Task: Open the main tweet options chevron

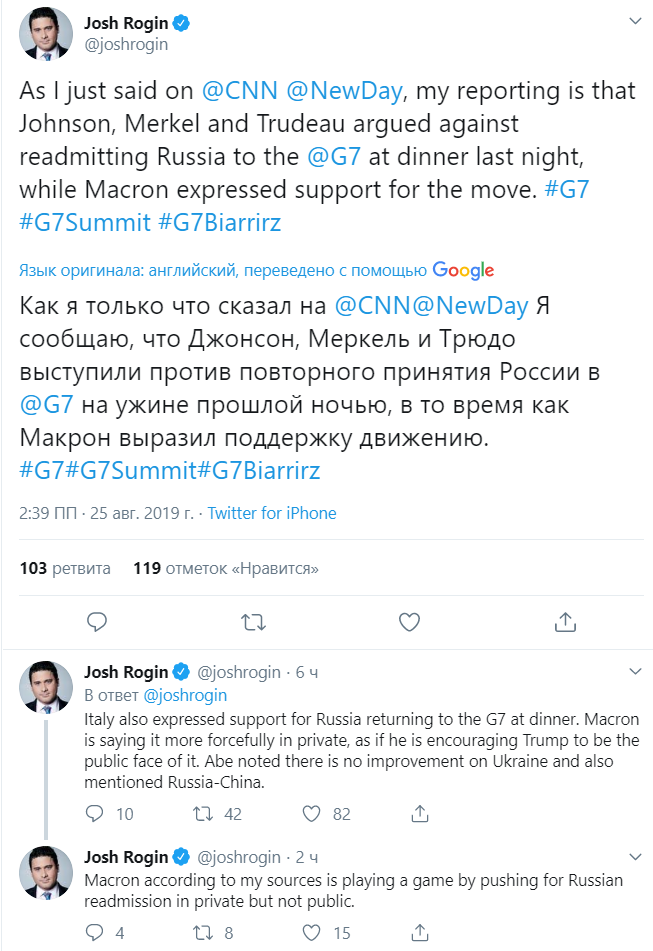Action: [635, 20]
